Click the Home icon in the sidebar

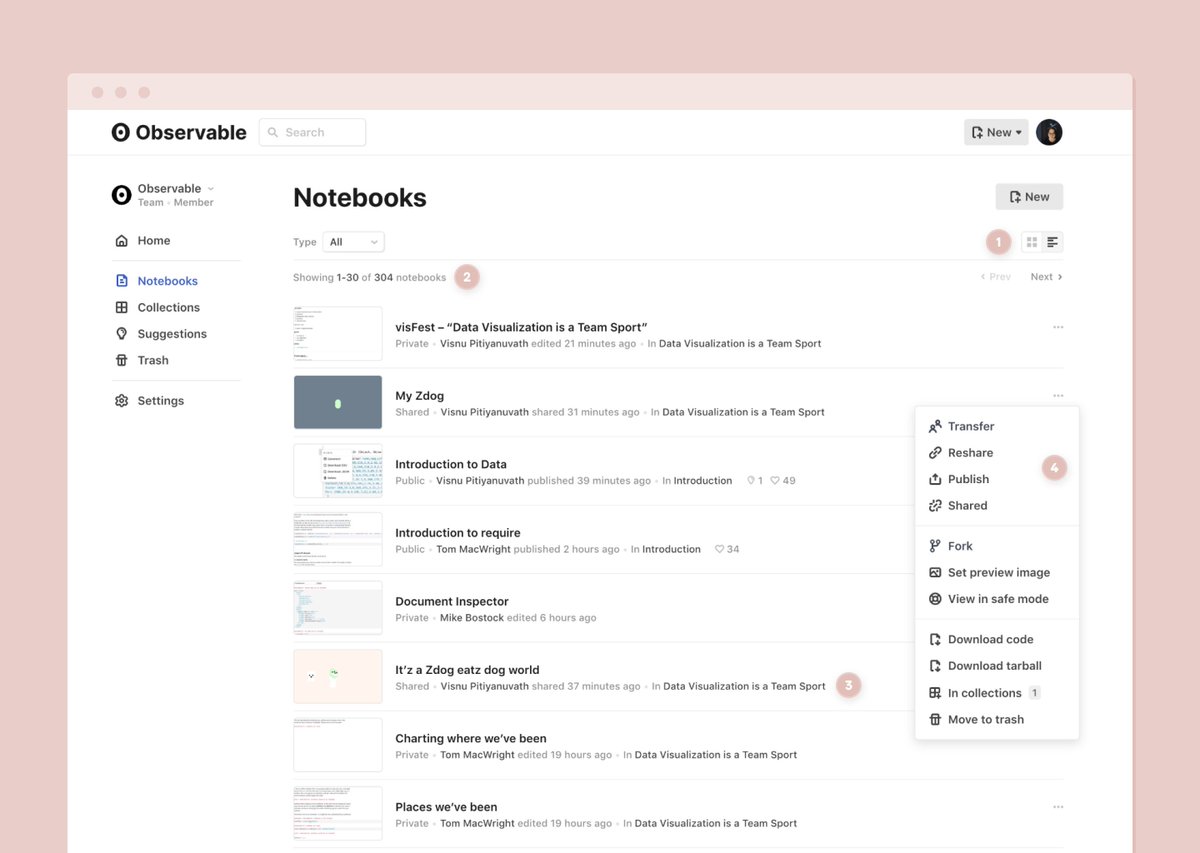coord(122,241)
